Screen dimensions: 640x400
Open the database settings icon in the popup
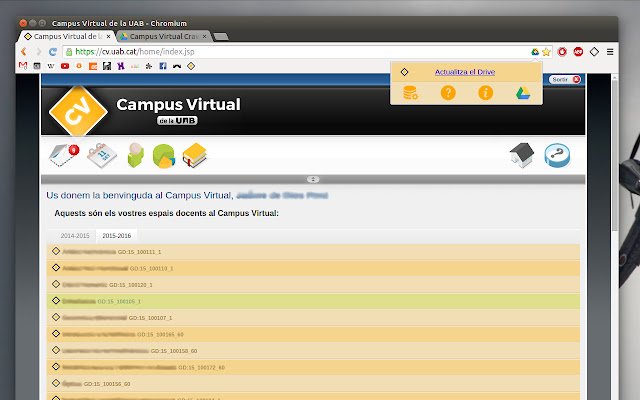[410, 93]
